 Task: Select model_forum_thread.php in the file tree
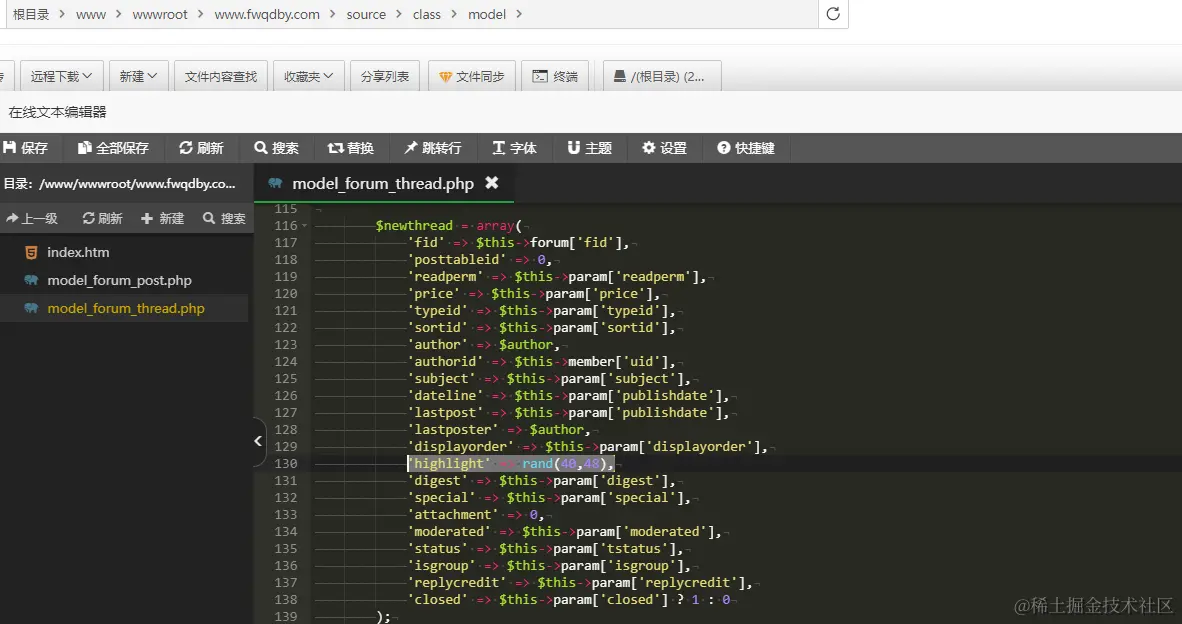point(124,308)
